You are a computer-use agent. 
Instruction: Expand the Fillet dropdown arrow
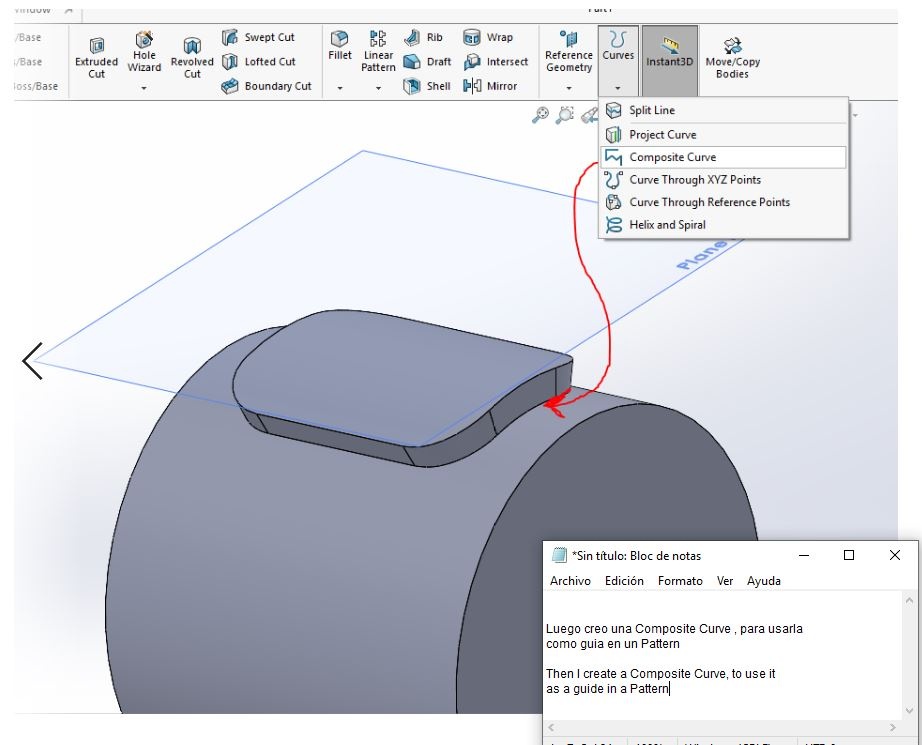click(340, 88)
